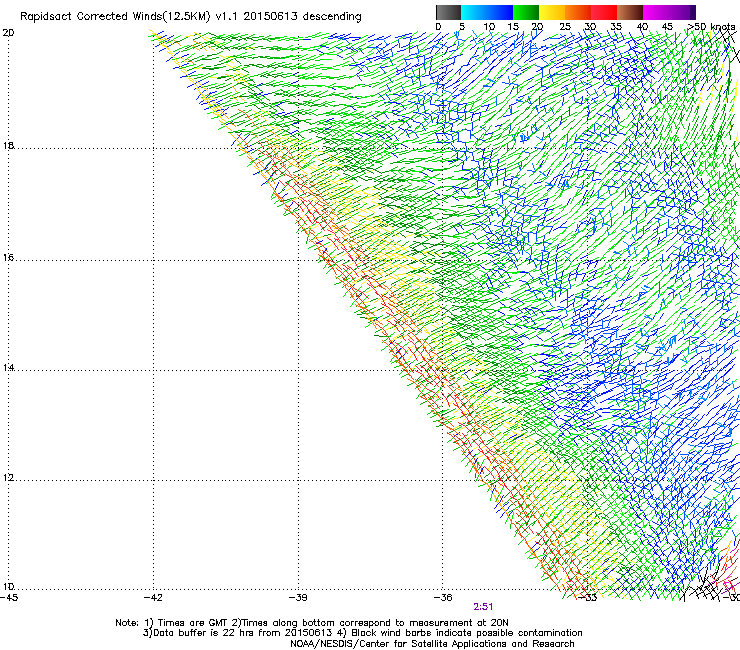Click the NOAA/NESDIS credit line

point(432,644)
